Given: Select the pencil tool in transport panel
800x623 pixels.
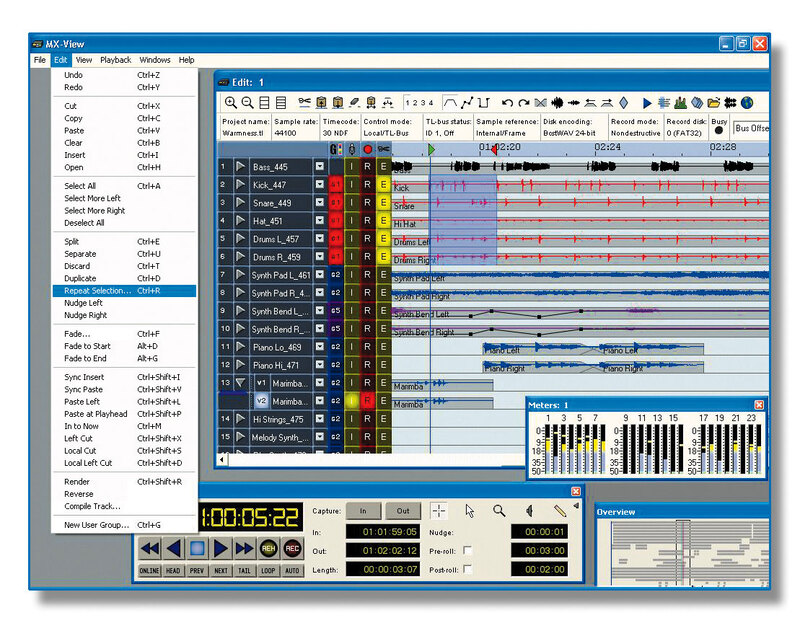Looking at the screenshot, I should pyautogui.click(x=560, y=511).
